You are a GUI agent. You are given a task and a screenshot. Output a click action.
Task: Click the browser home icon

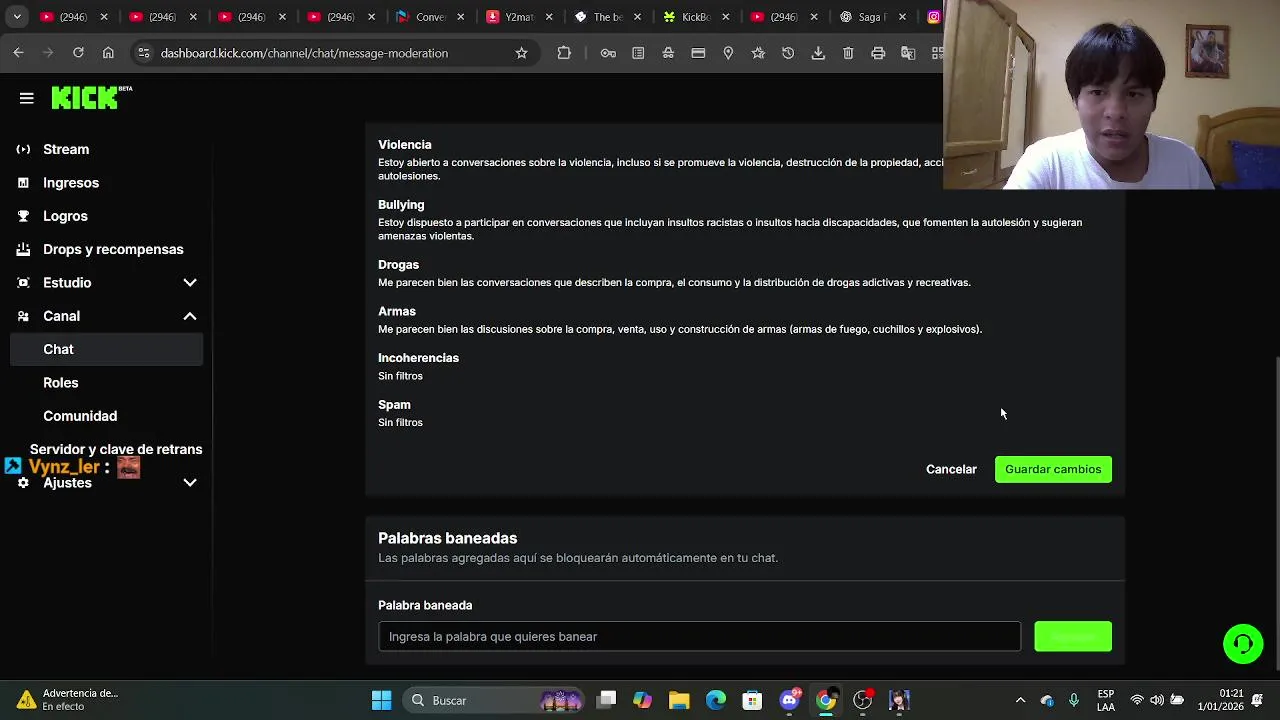[x=108, y=53]
